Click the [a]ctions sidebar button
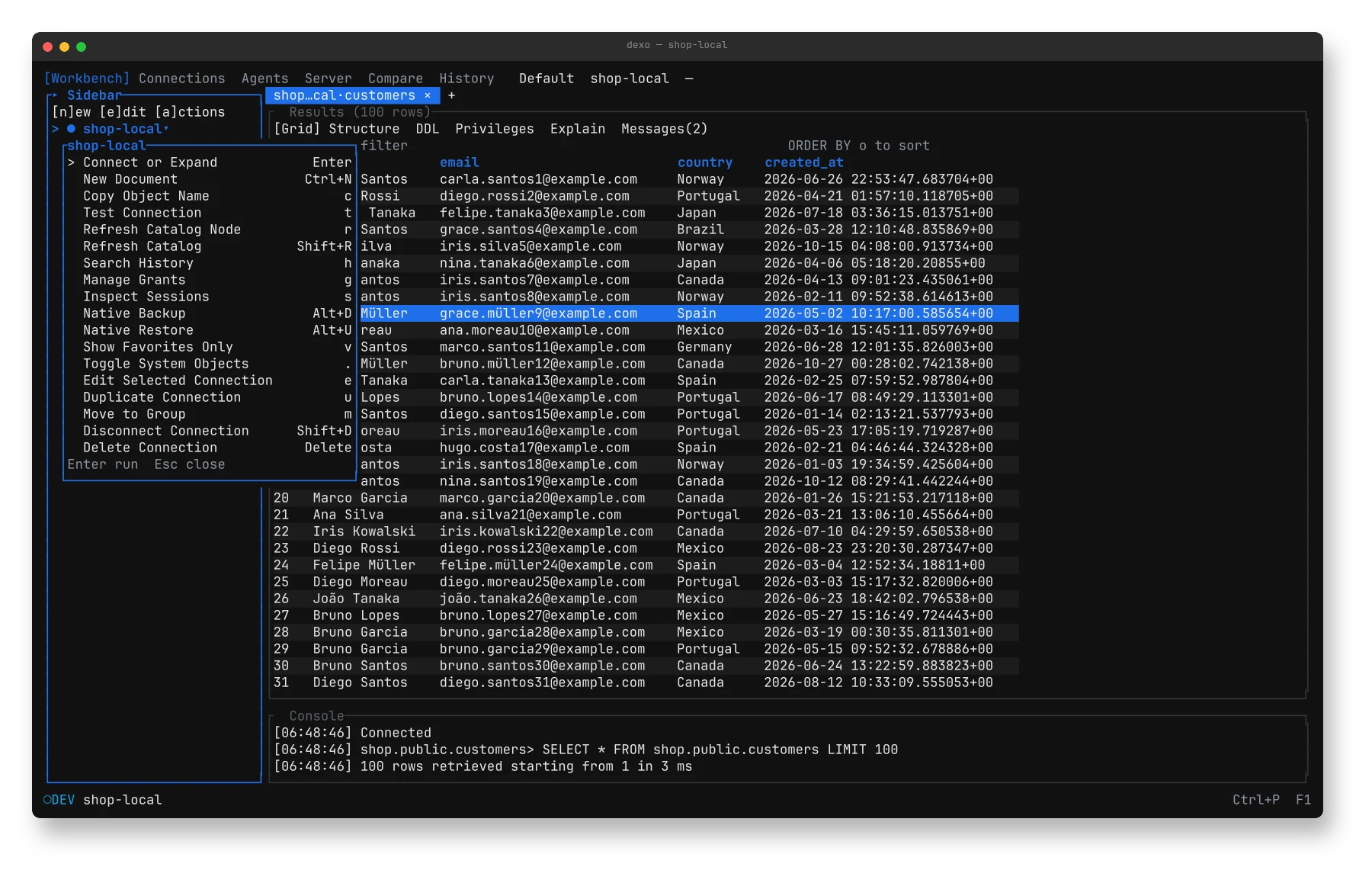The image size is (1372, 883). pyautogui.click(x=190, y=112)
